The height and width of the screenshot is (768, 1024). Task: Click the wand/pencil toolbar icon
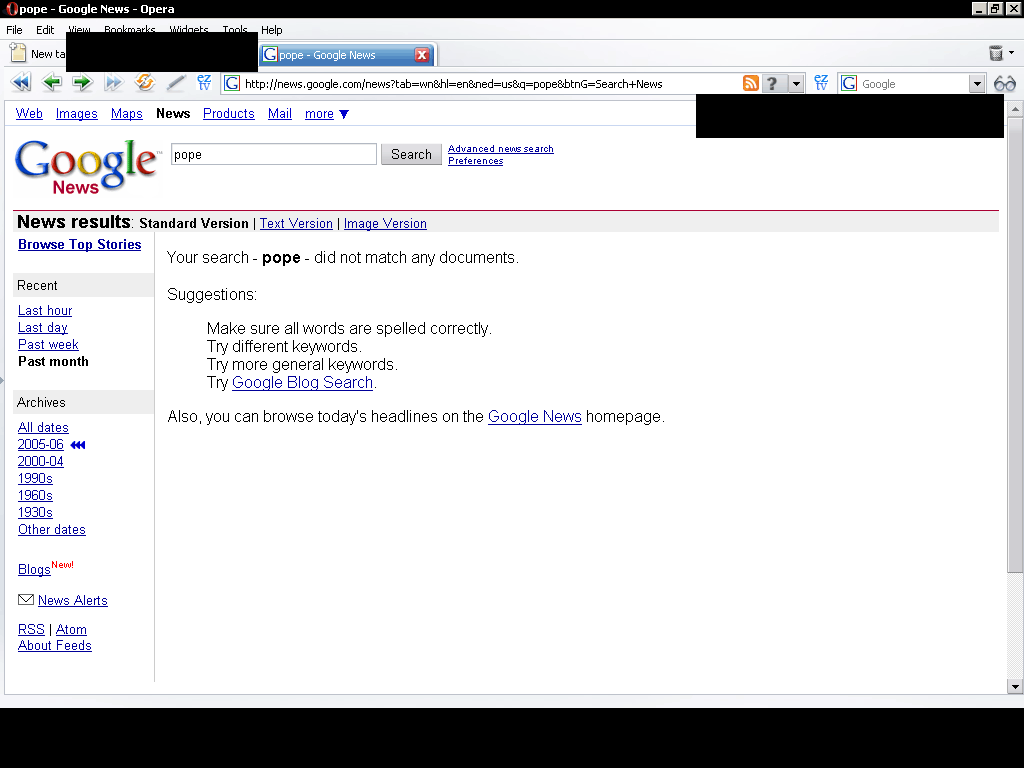175,83
